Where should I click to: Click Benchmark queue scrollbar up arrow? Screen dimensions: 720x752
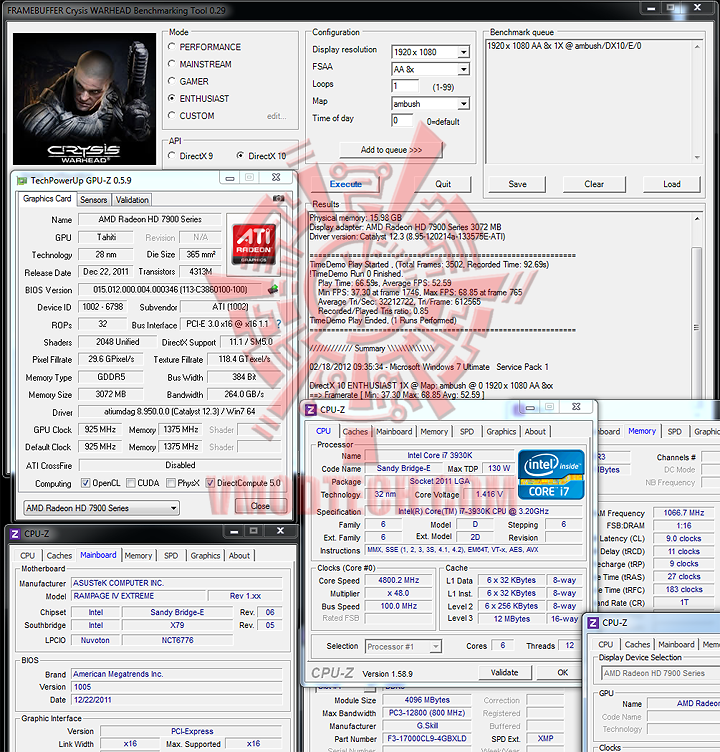click(697, 46)
